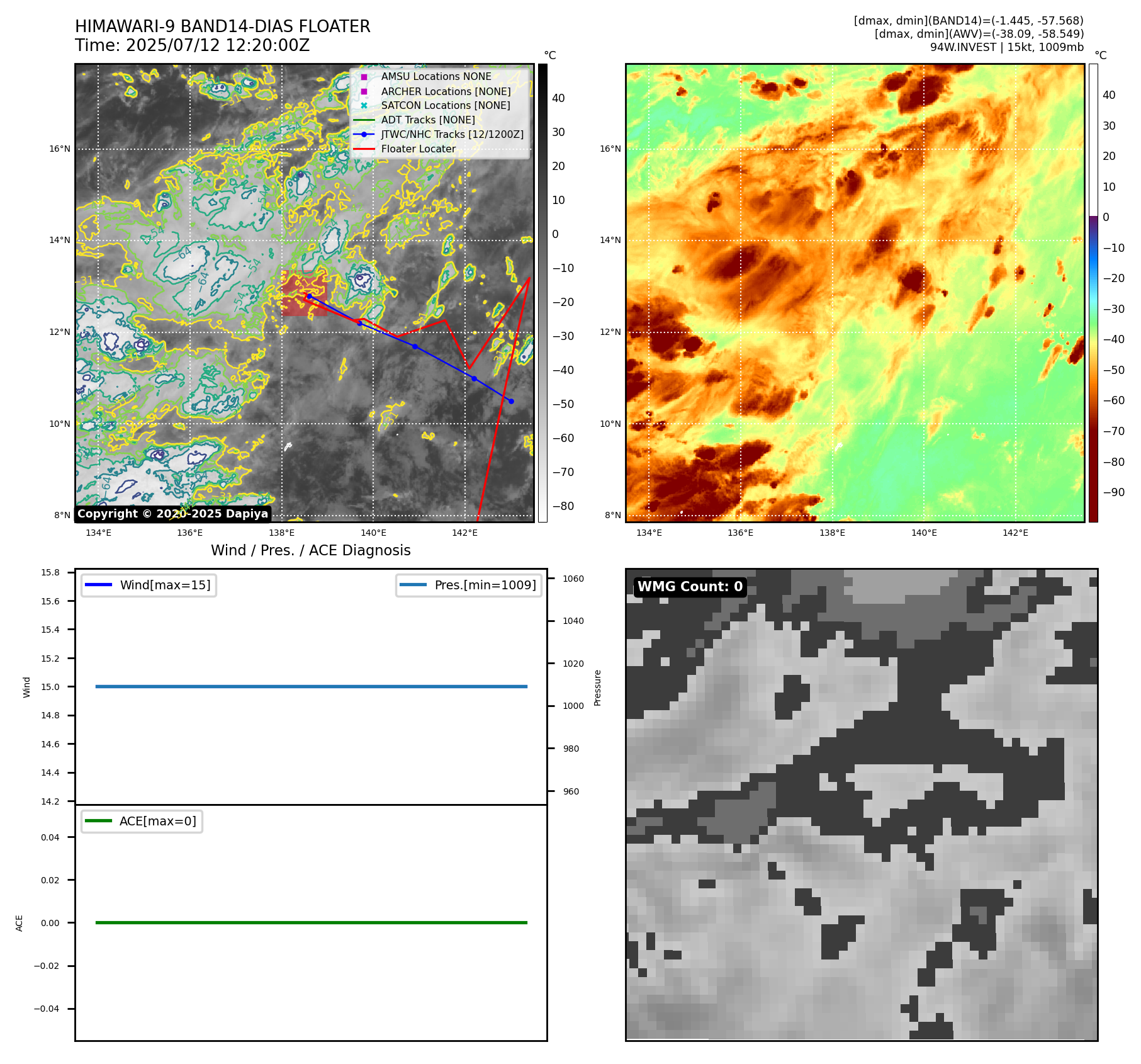Click the cyan SATCON x legend marker

364,106
